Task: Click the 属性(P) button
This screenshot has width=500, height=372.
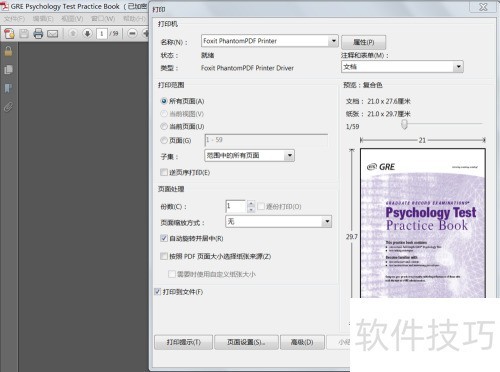Action: [x=364, y=42]
